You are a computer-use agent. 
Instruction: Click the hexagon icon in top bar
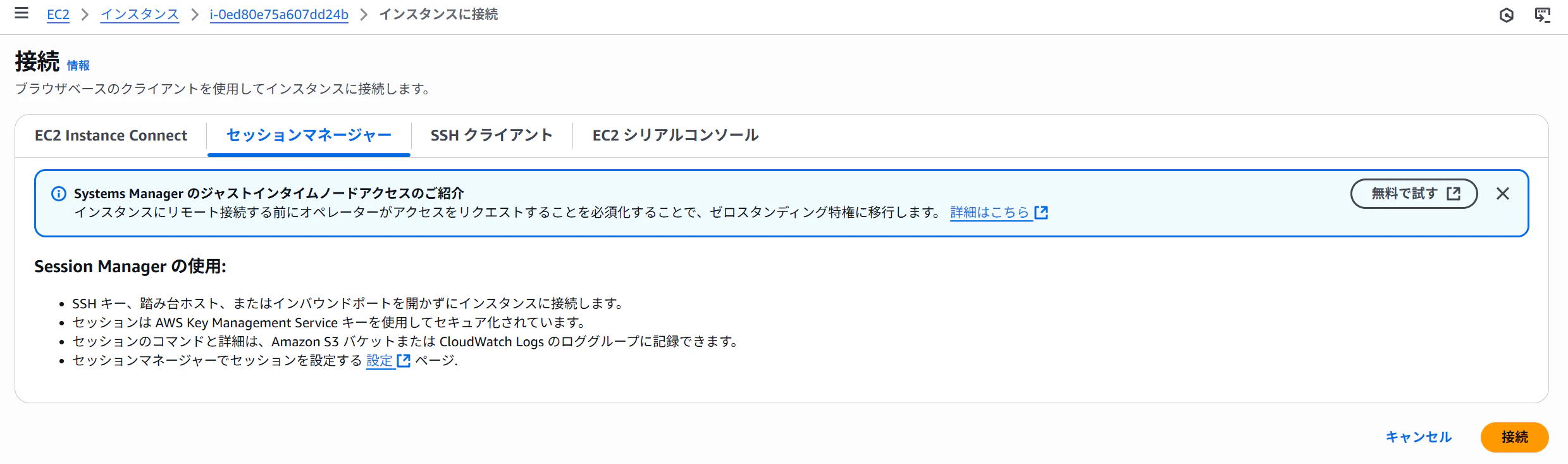[1507, 15]
